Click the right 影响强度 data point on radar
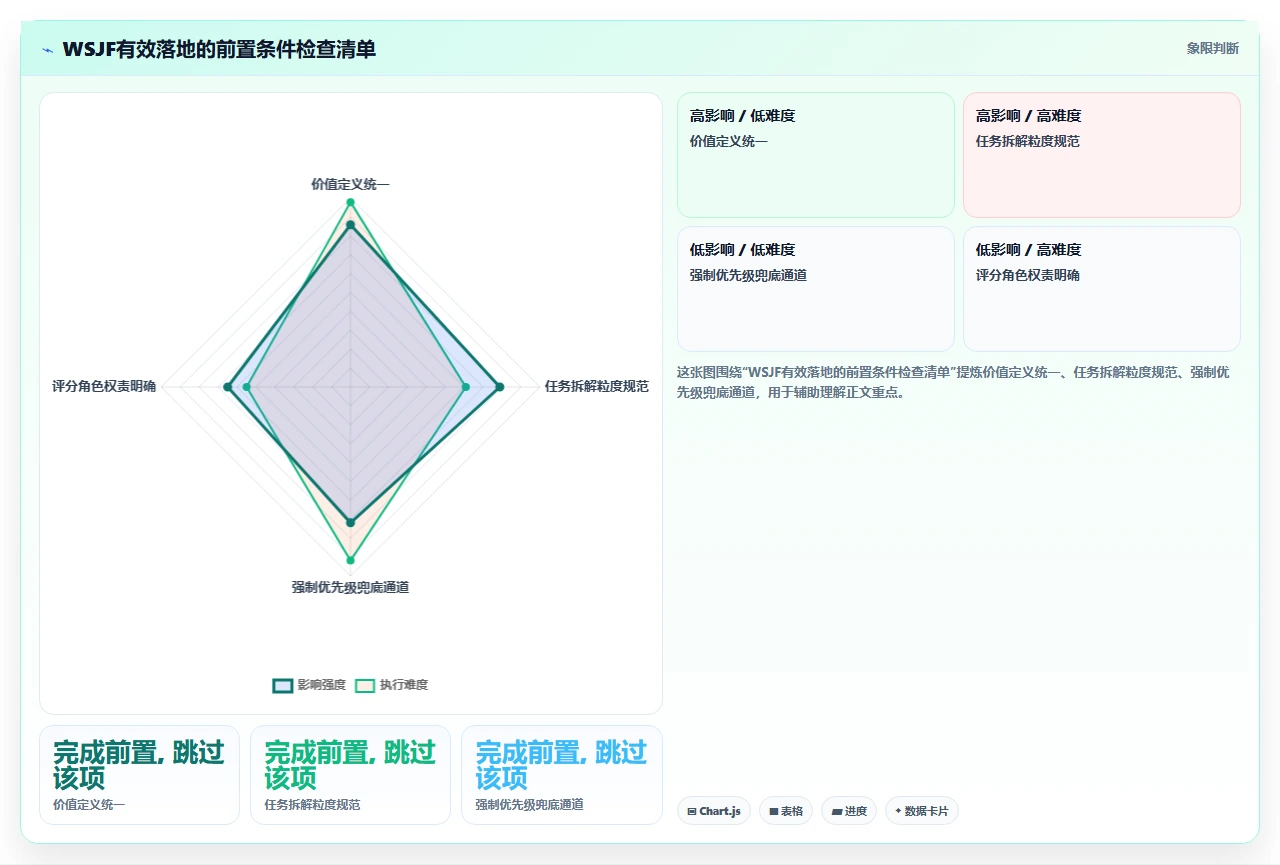This screenshot has width=1280, height=865. (500, 386)
